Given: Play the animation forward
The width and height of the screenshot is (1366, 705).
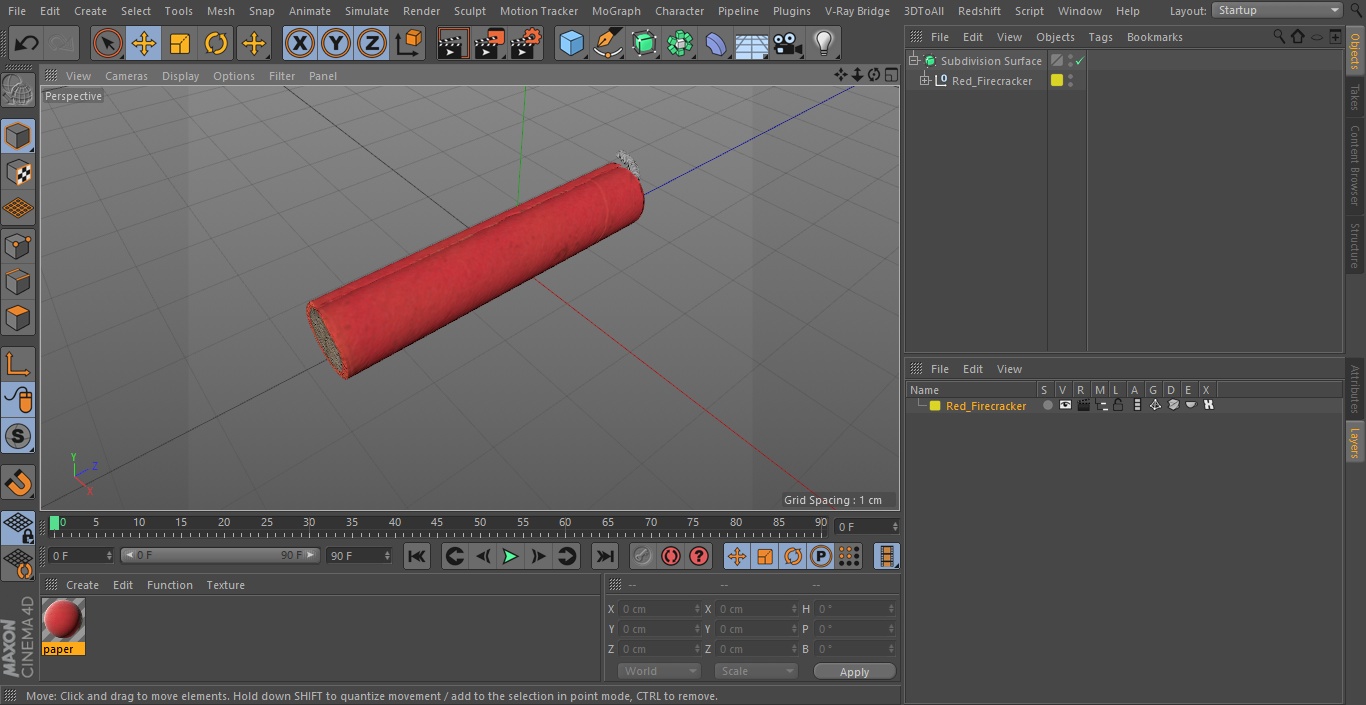Looking at the screenshot, I should click(510, 556).
